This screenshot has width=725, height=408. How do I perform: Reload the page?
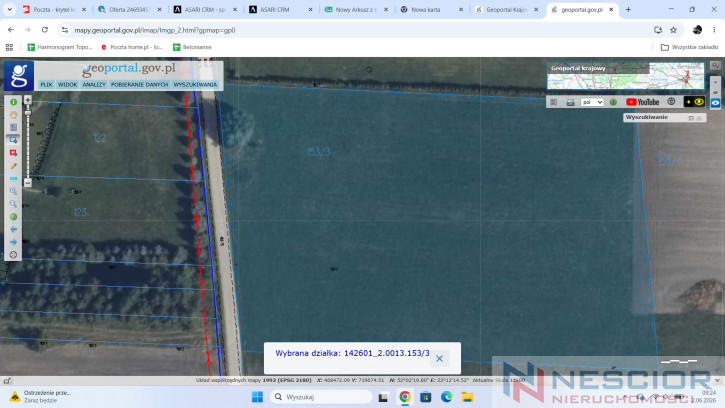point(45,30)
